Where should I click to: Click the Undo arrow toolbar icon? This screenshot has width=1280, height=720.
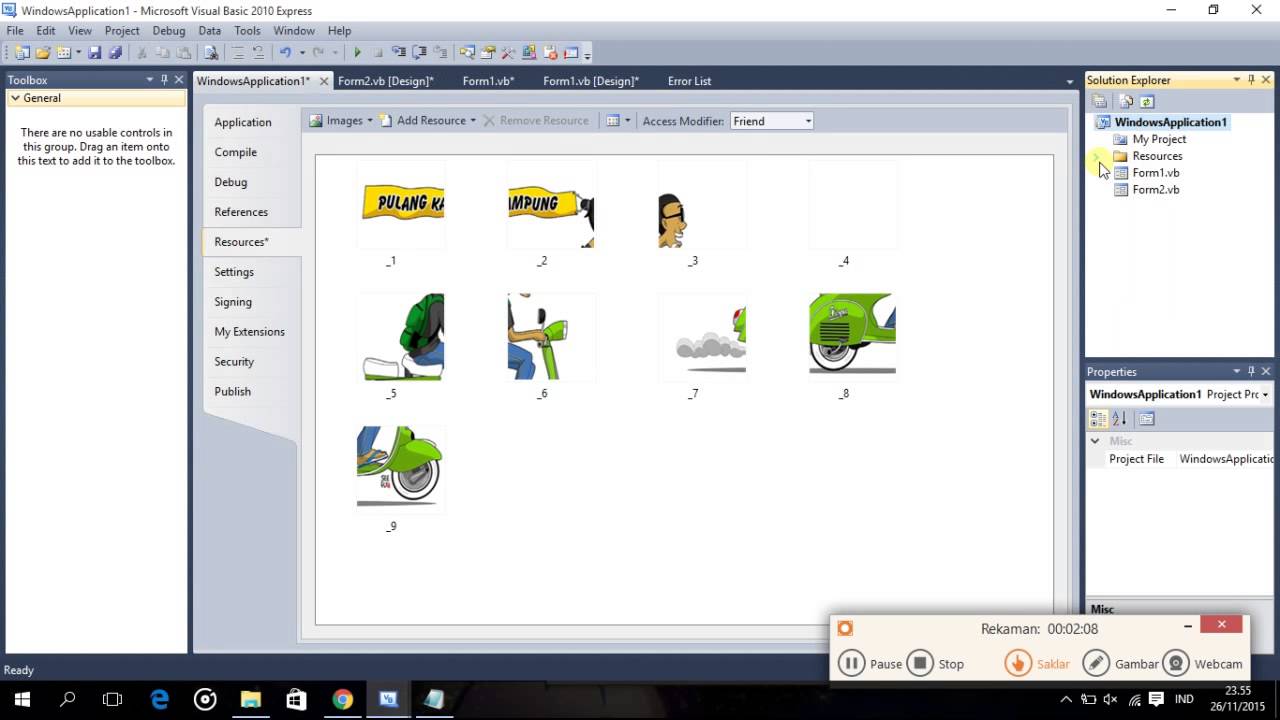click(x=285, y=53)
